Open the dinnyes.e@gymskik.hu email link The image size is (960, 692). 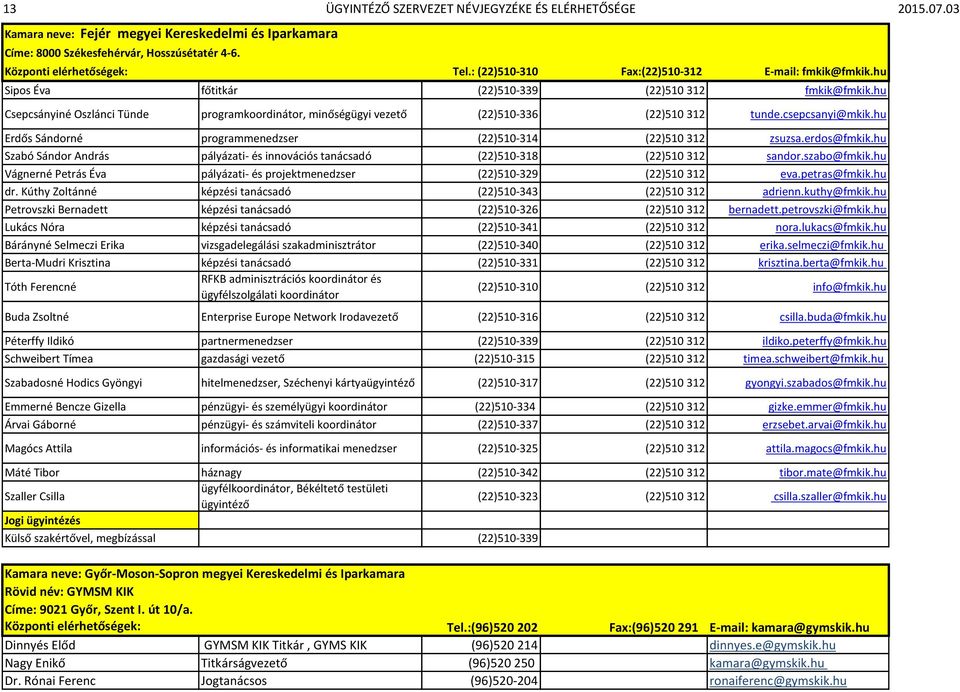(772, 645)
